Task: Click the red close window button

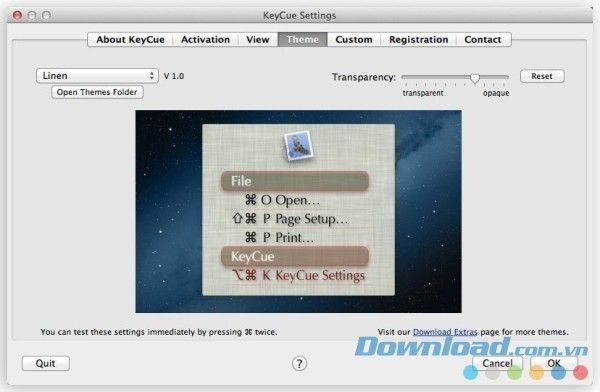Action: click(x=17, y=15)
